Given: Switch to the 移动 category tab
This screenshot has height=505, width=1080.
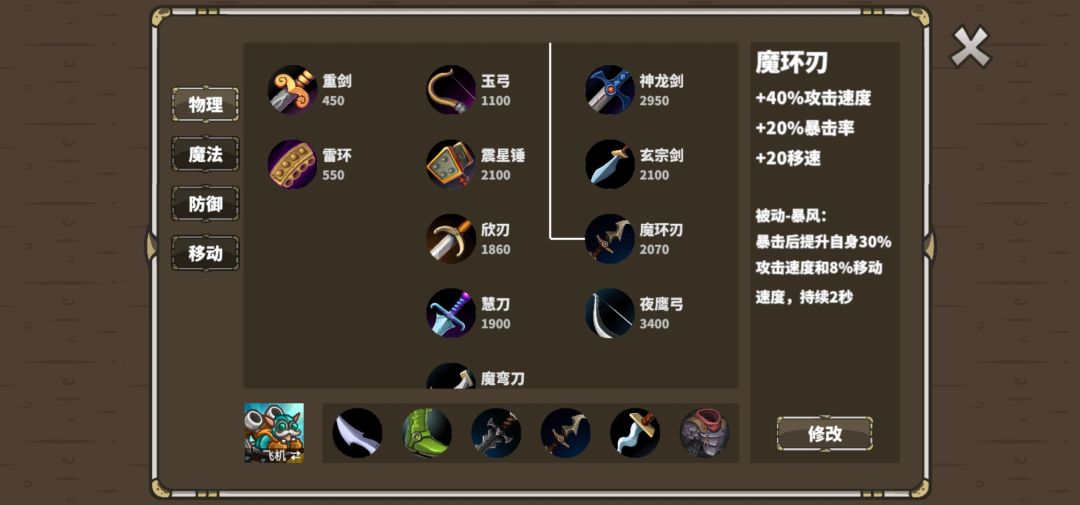Looking at the screenshot, I should pyautogui.click(x=205, y=254).
